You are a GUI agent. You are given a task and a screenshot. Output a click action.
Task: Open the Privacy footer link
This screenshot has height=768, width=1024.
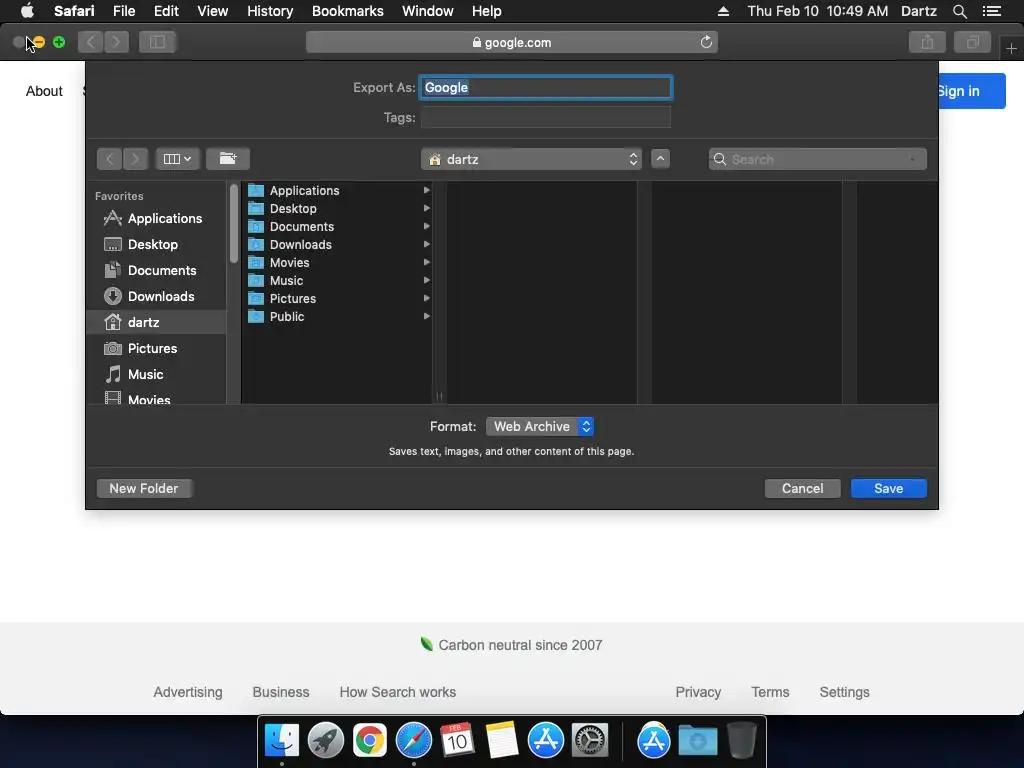pyautogui.click(x=698, y=692)
